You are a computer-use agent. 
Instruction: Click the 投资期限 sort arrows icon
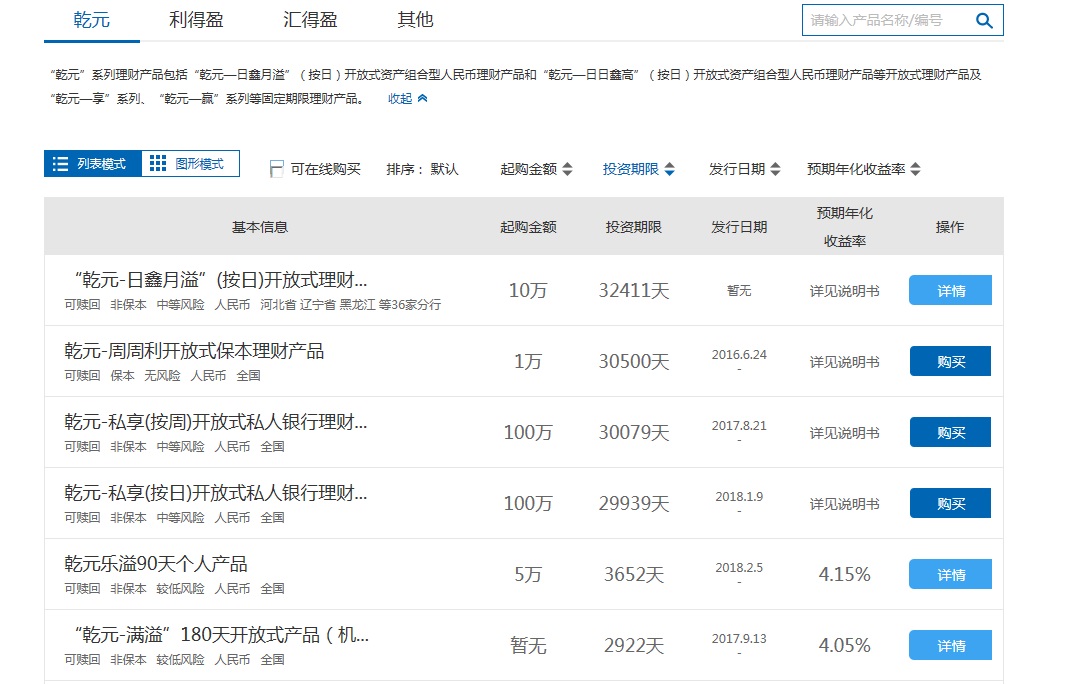click(x=670, y=169)
